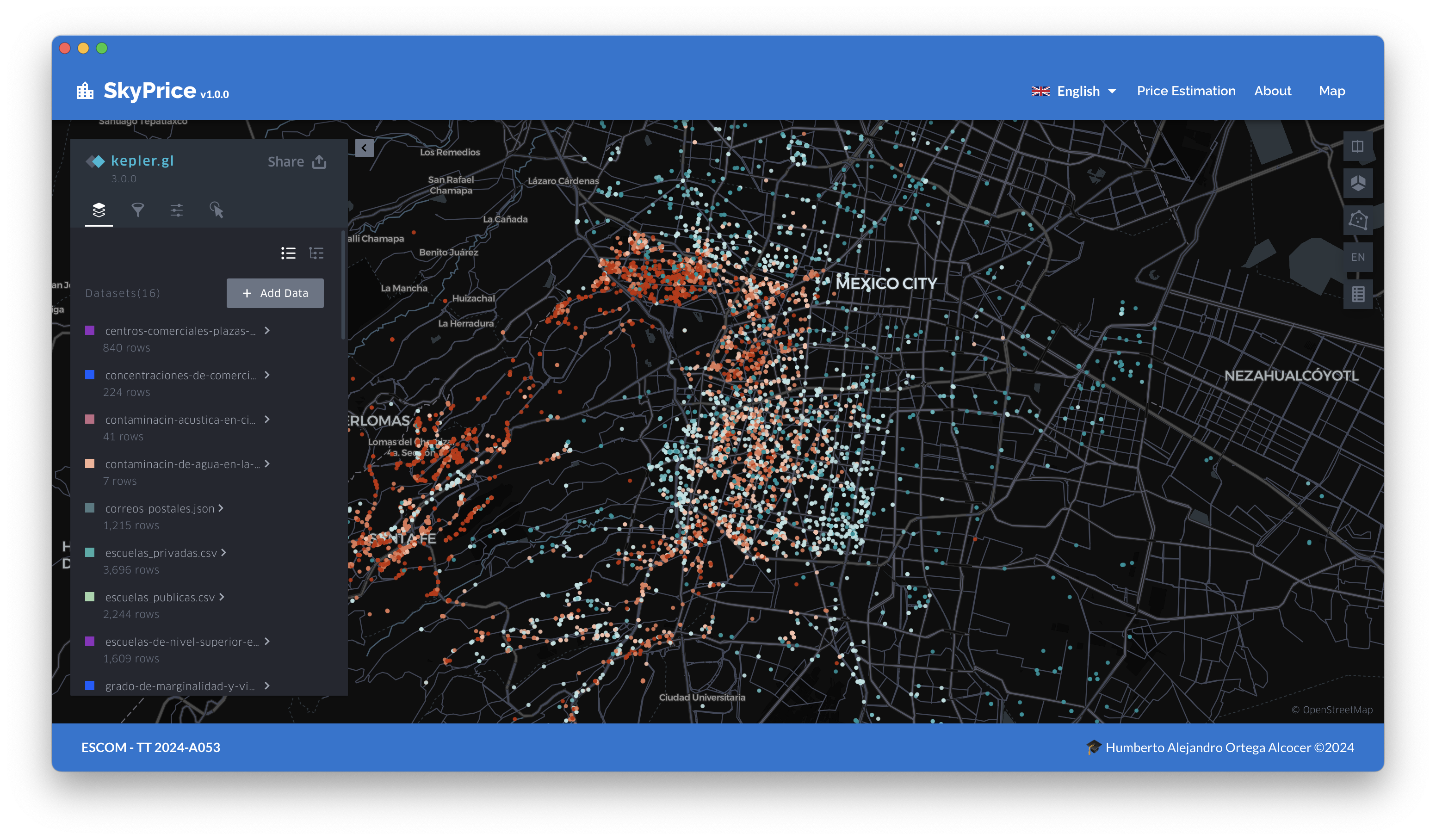
Task: Click the graduation cap footer icon
Action: (1094, 747)
